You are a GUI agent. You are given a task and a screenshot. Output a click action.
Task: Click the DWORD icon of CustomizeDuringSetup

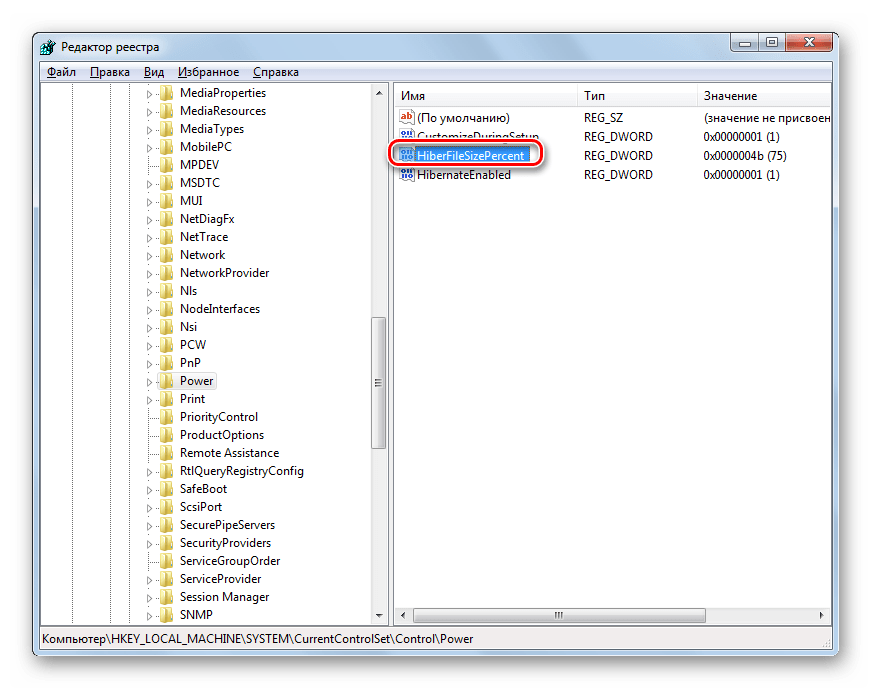pos(407,135)
